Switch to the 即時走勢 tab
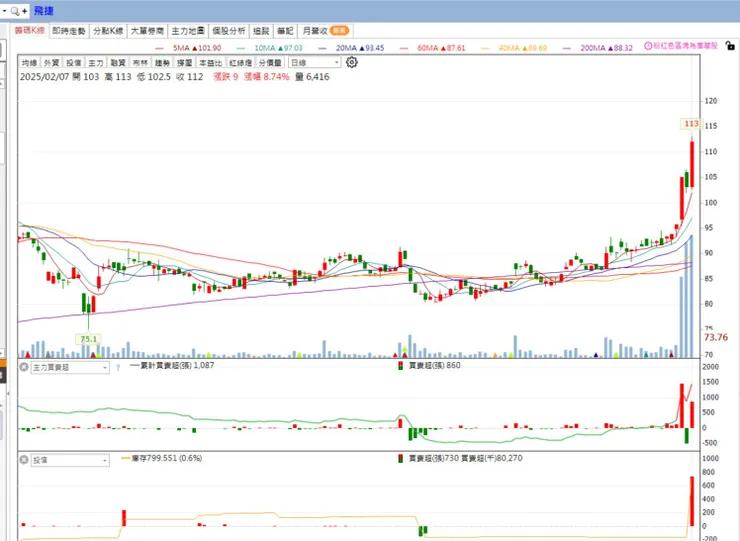Screen dimensions: 740x541 point(69,31)
